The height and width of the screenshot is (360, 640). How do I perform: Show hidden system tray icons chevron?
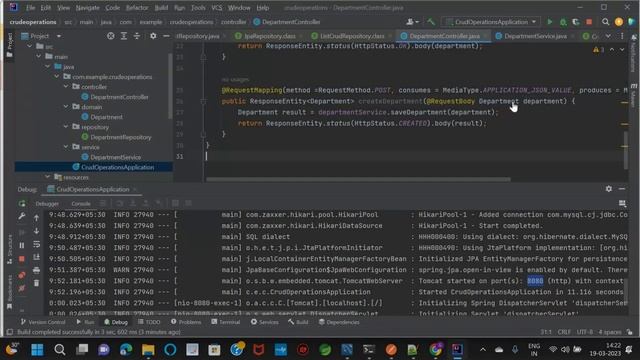pyautogui.click(x=482, y=349)
